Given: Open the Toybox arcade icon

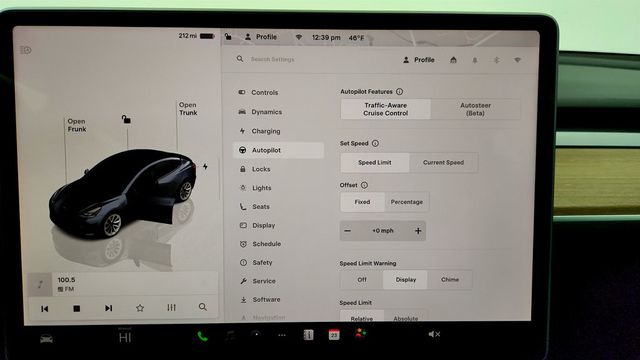Looking at the screenshot, I should click(360, 333).
